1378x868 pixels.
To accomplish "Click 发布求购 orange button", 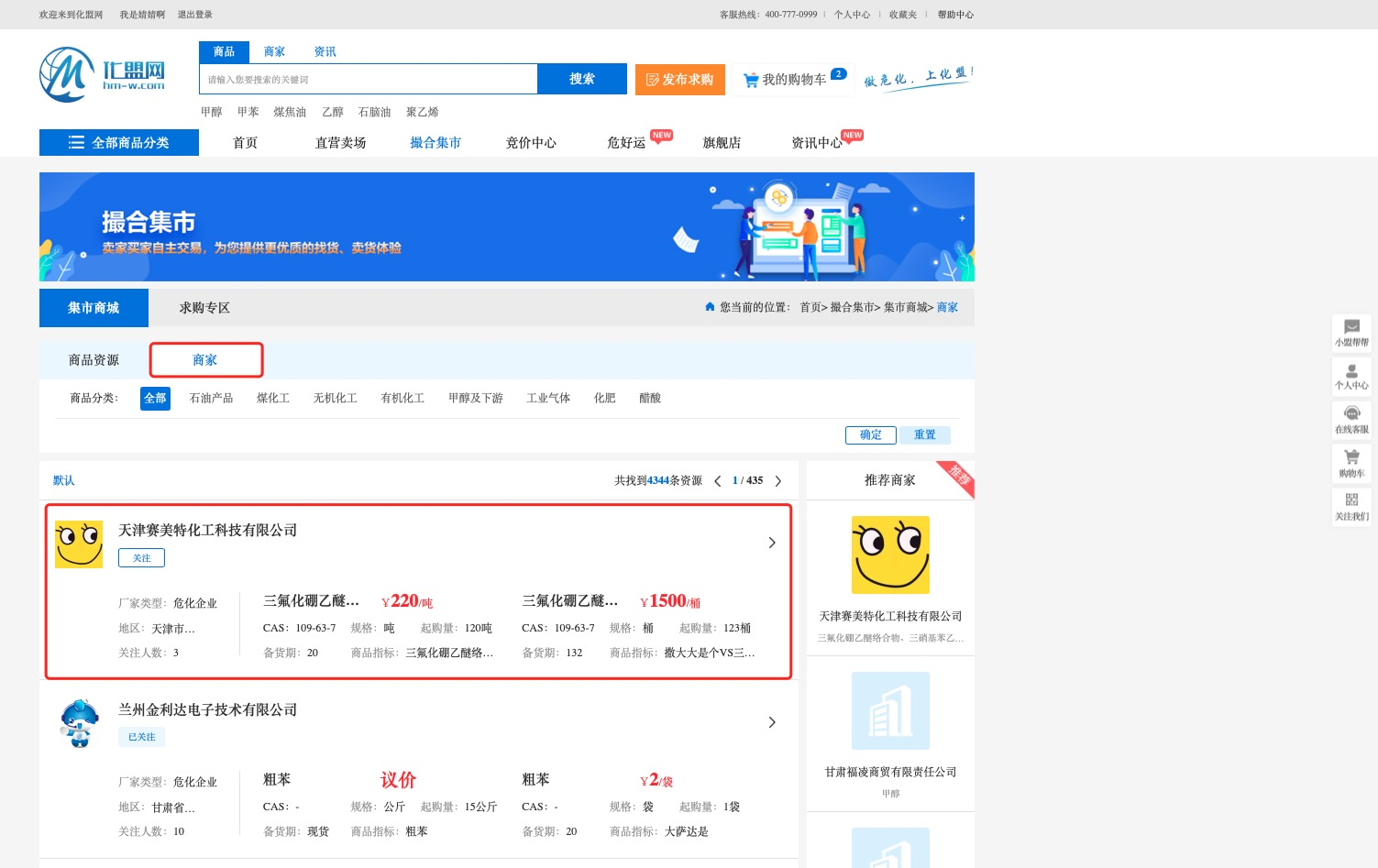I will tap(680, 80).
